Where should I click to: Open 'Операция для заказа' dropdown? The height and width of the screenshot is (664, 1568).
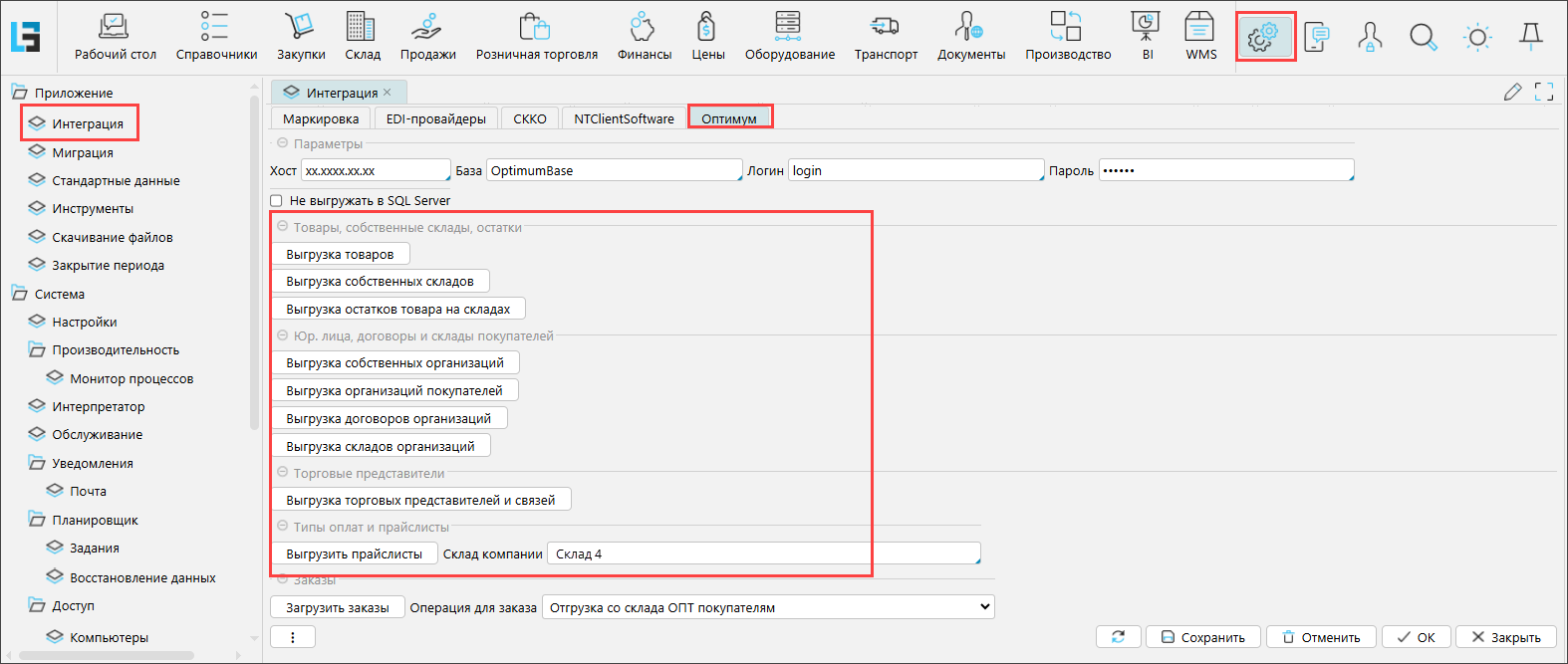click(x=768, y=607)
